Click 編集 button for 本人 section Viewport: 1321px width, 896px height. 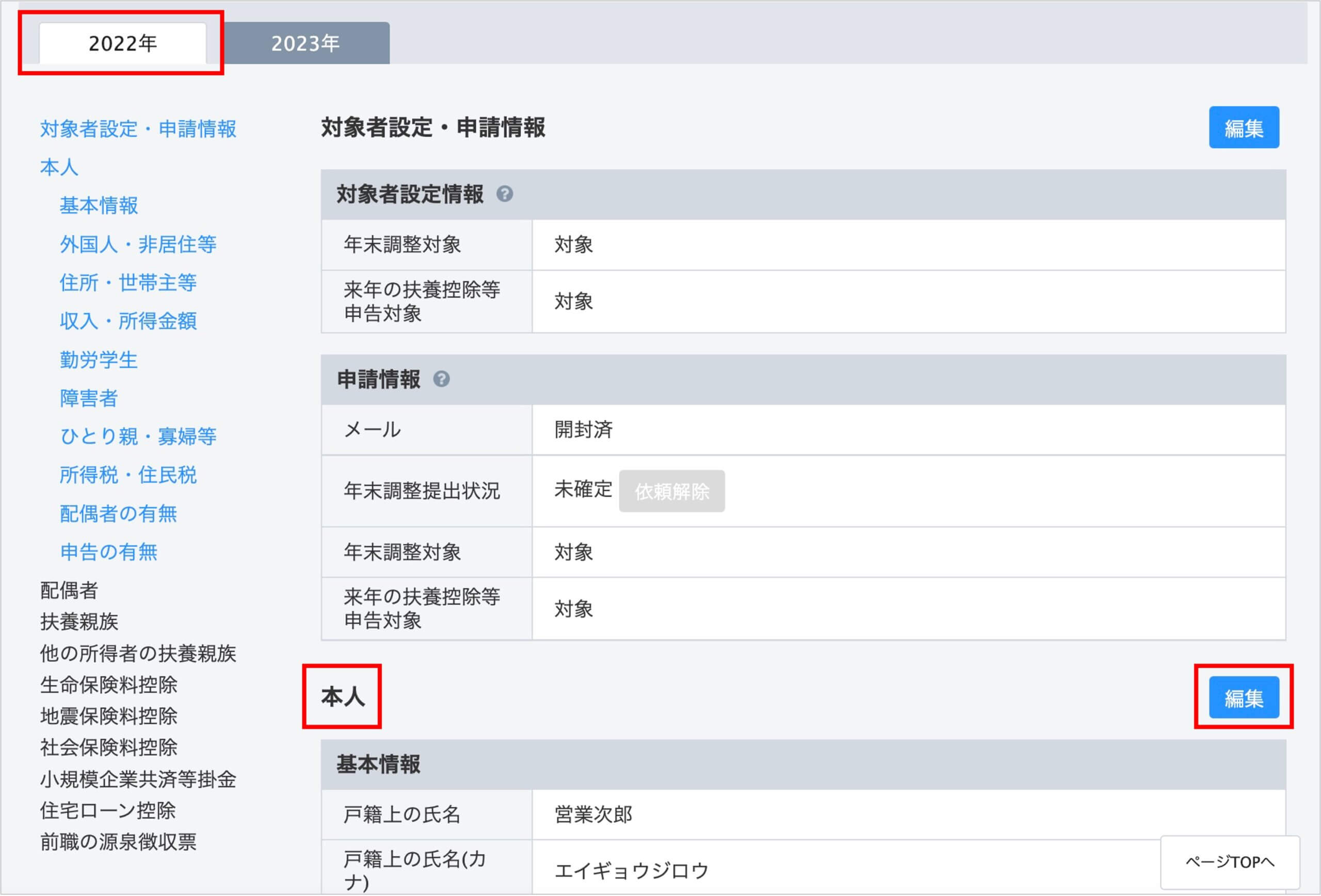point(1243,697)
